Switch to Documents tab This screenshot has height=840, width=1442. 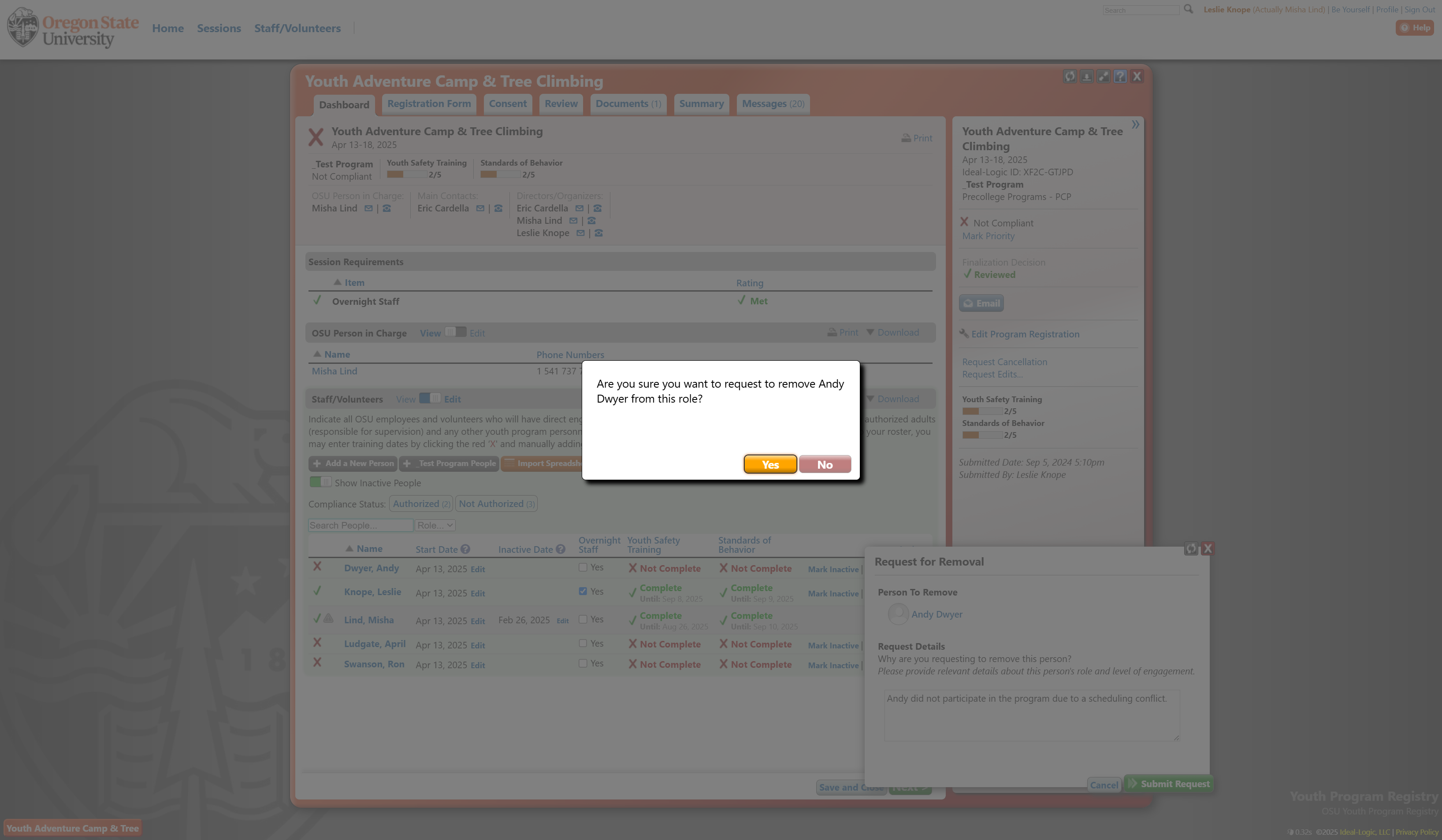click(628, 104)
